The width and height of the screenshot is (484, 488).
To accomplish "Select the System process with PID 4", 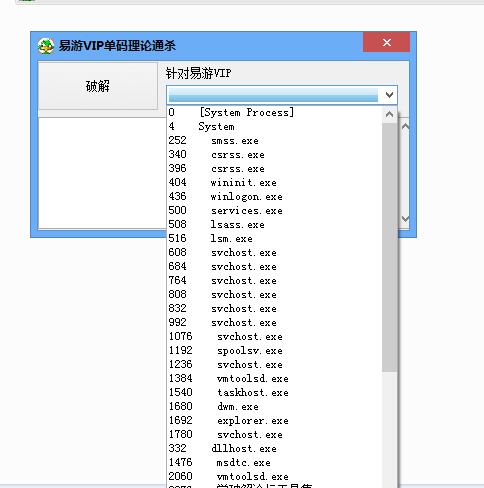I will 274,126.
